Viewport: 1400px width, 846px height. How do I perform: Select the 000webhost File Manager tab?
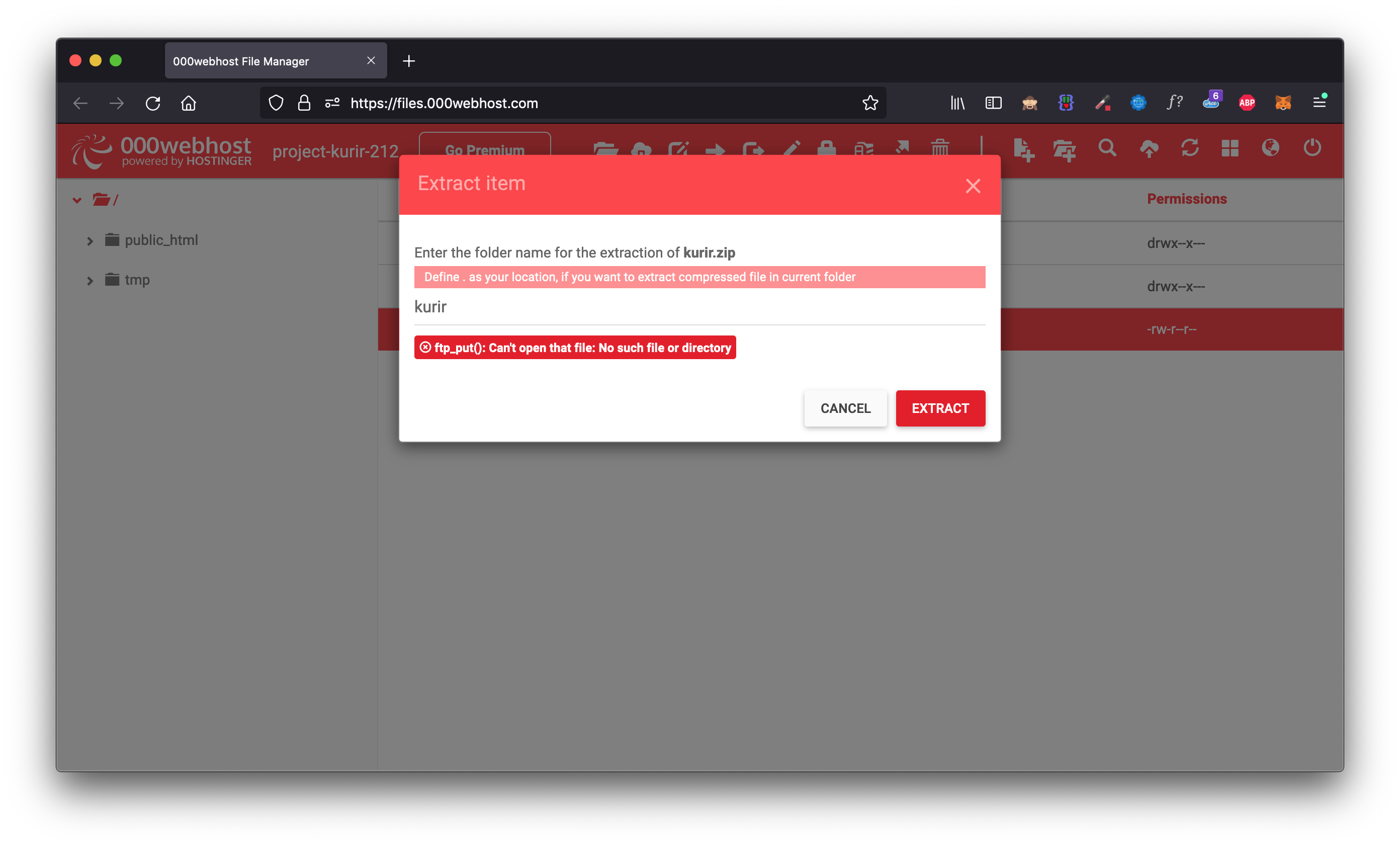pyautogui.click(x=267, y=61)
